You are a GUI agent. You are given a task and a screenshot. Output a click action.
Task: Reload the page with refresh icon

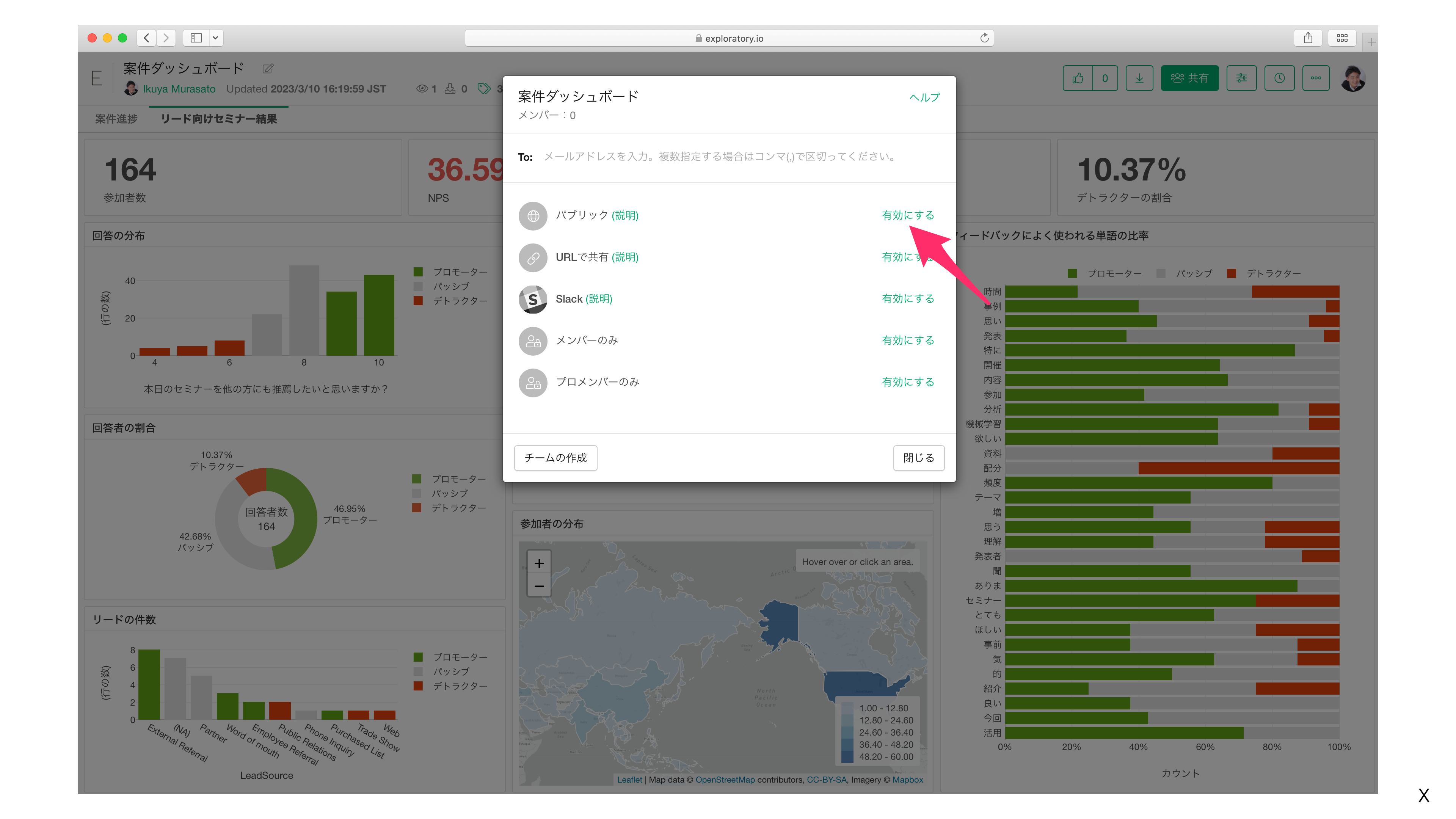[984, 38]
